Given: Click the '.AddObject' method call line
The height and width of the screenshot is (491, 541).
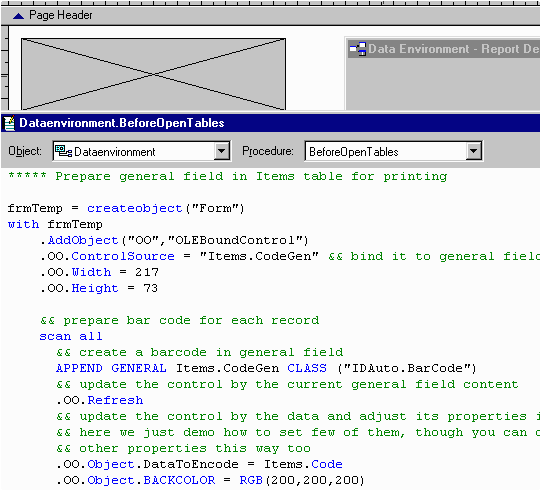Looking at the screenshot, I should pyautogui.click(x=174, y=240).
